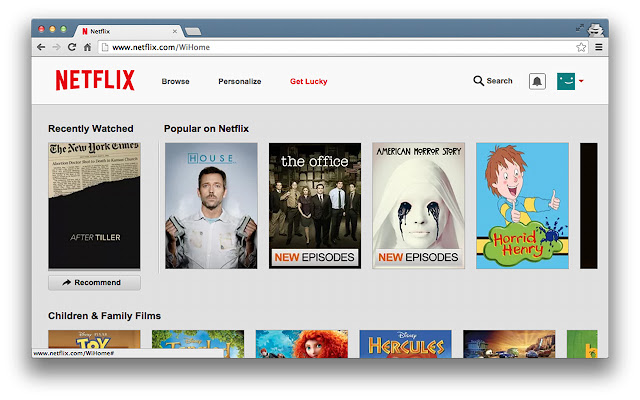Select the Netflix browser tab

[x=127, y=31]
